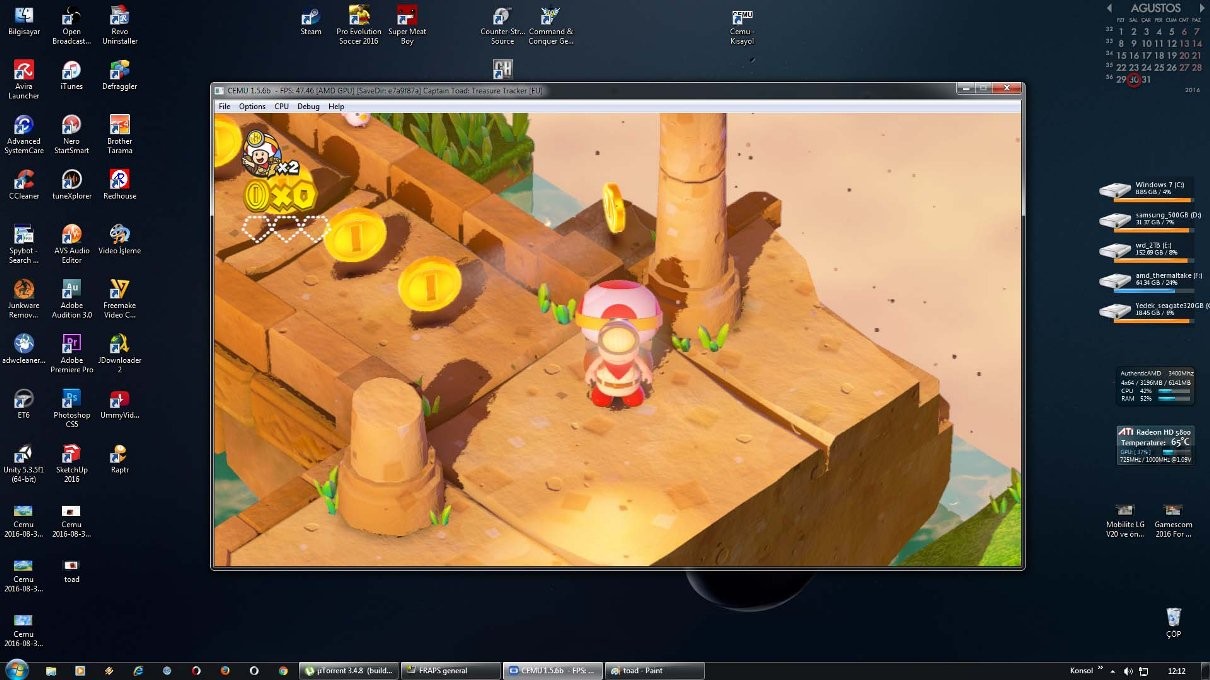Select the JDownloader 2 desktop icon
Image resolution: width=1210 pixels, height=680 pixels.
pos(119,353)
